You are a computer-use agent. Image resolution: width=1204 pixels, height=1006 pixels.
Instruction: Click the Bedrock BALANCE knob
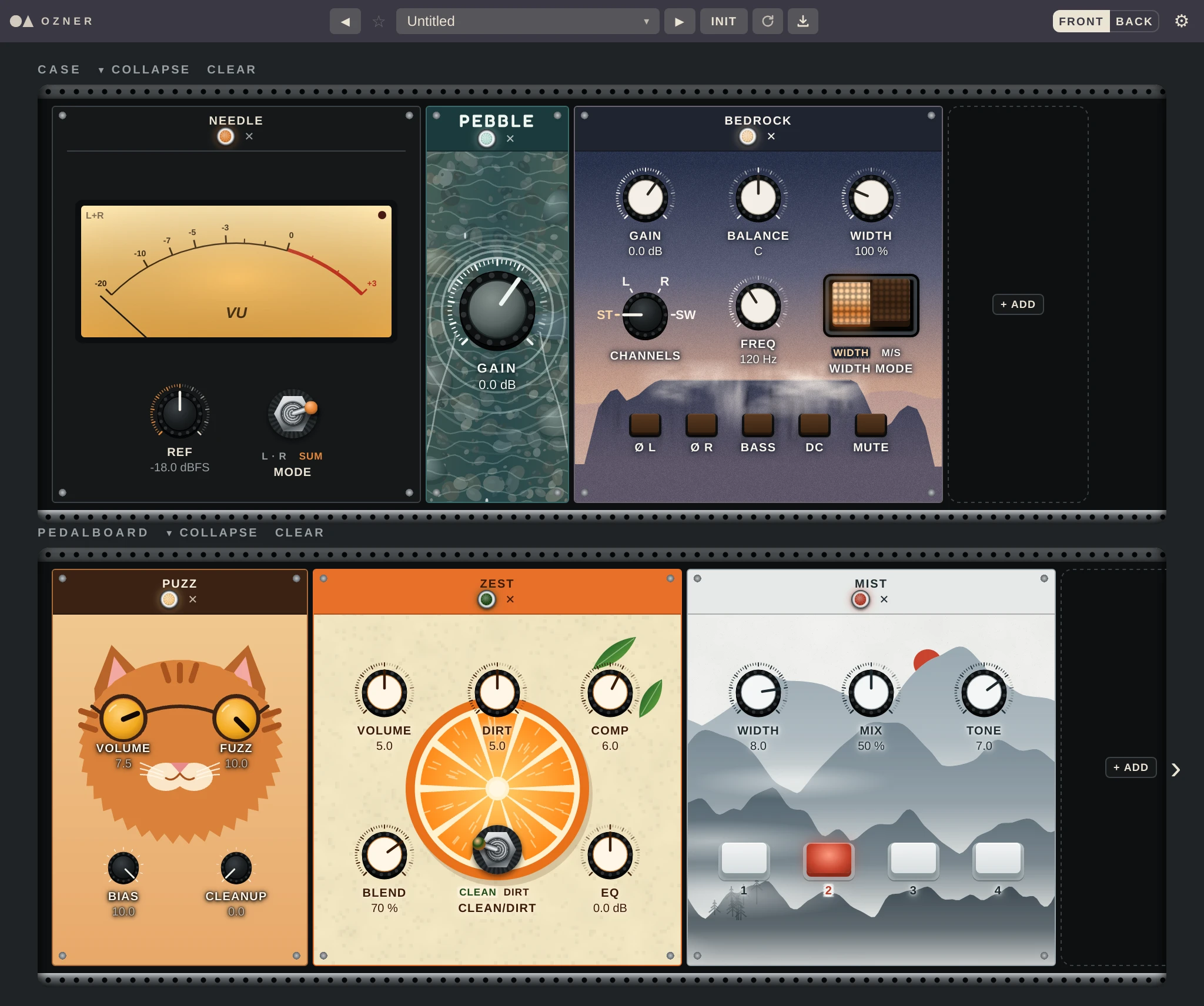(758, 197)
